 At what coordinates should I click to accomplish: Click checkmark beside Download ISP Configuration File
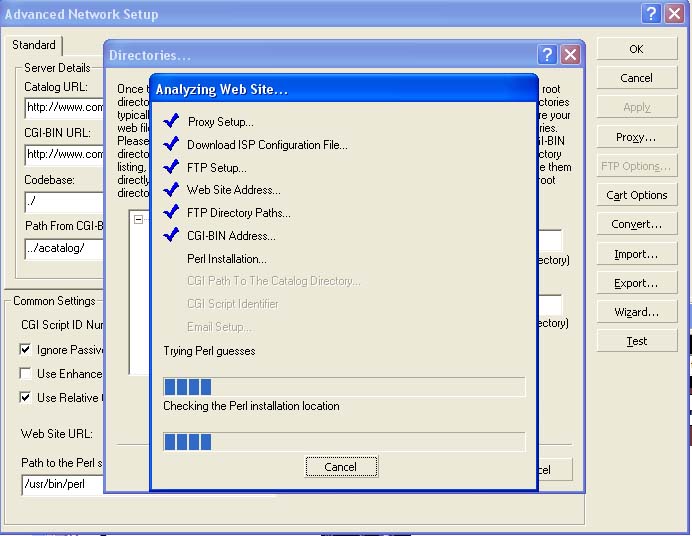coord(170,144)
